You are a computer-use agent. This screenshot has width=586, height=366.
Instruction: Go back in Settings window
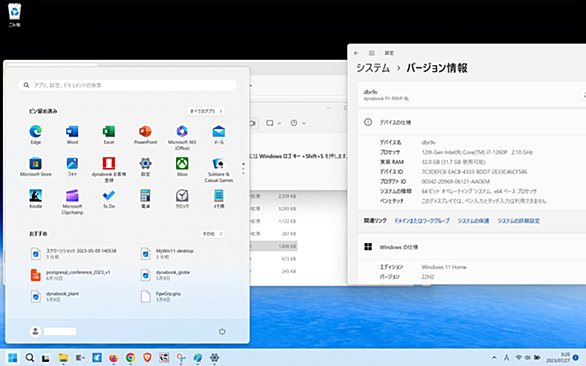(356, 53)
